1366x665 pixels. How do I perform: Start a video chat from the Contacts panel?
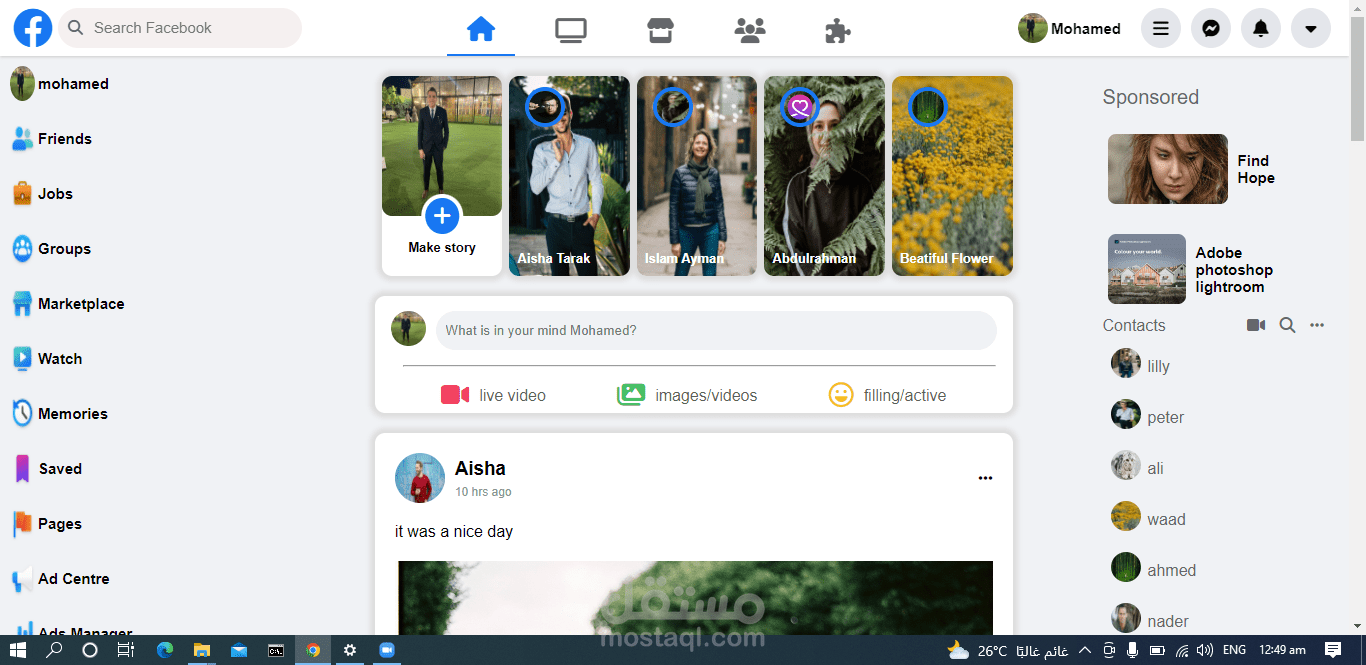[x=1256, y=324]
